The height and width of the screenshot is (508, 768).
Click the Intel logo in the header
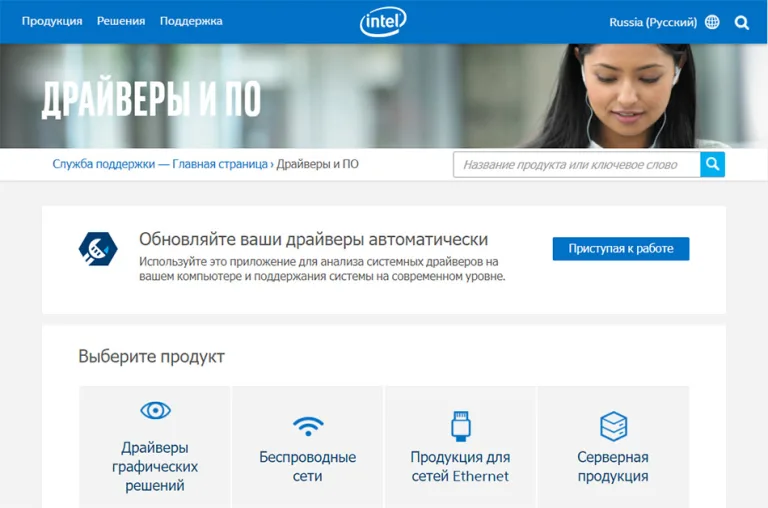tap(383, 22)
